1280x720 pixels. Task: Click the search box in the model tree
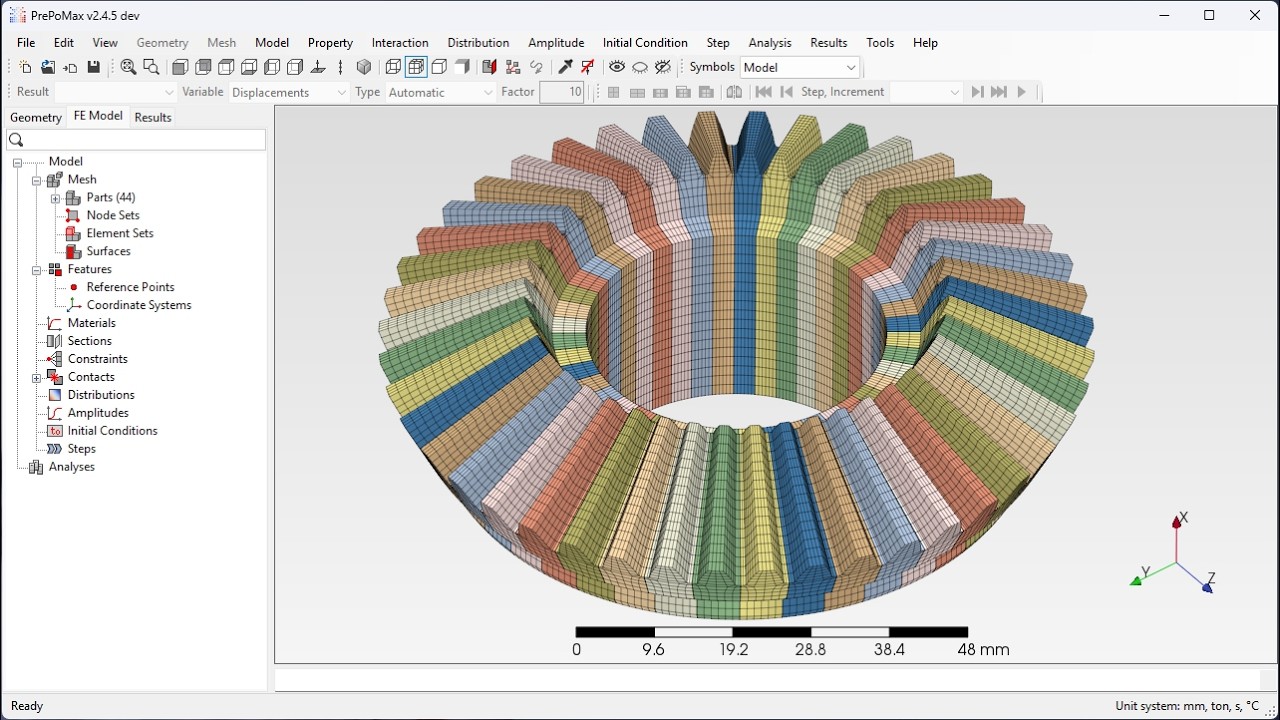135,140
